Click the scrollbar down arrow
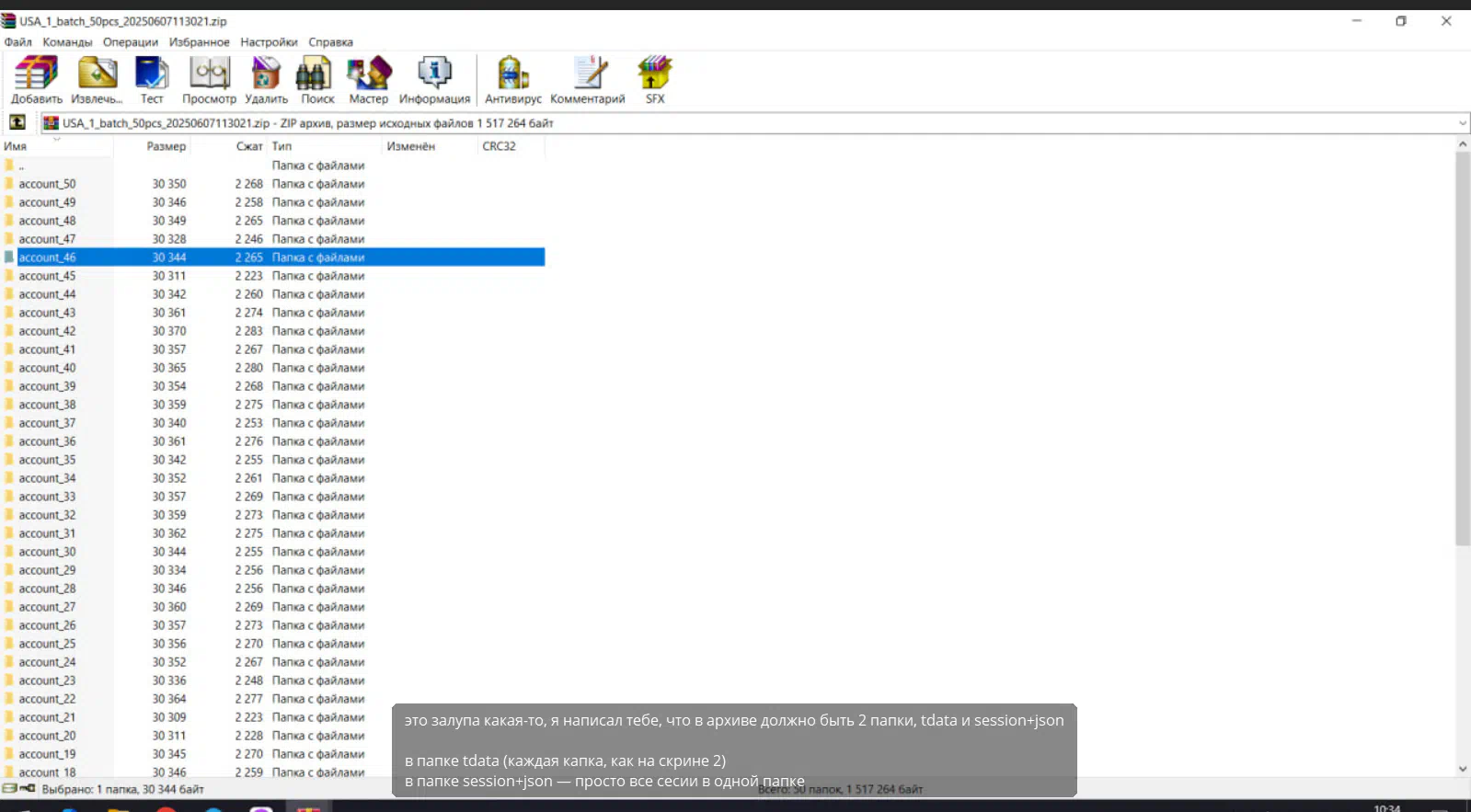 [1463, 769]
